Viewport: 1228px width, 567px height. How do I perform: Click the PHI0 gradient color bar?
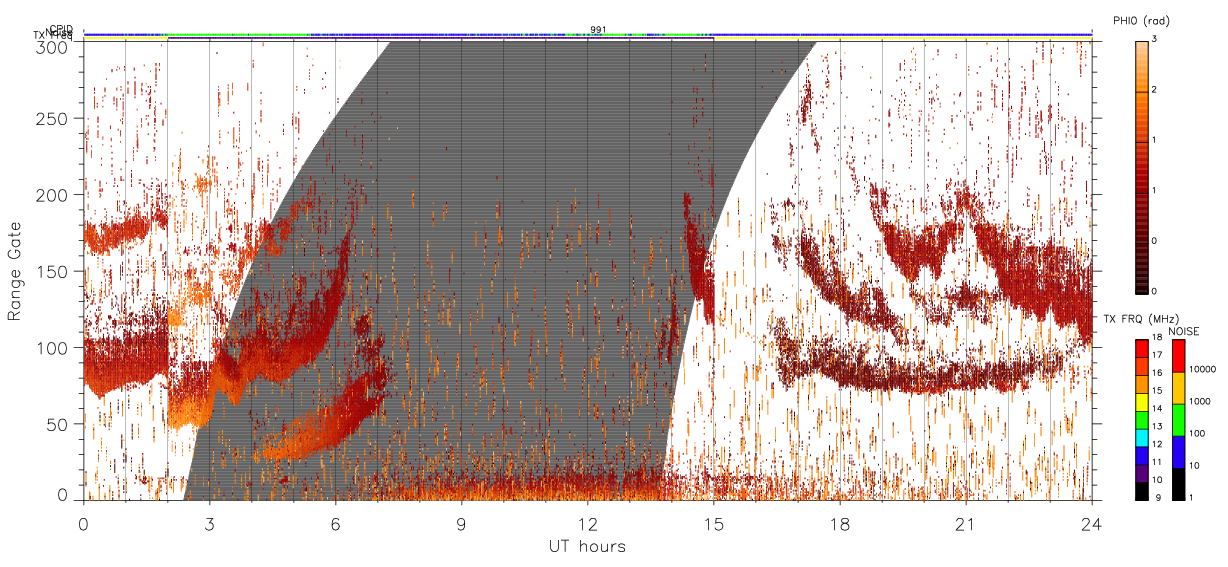point(1142,167)
